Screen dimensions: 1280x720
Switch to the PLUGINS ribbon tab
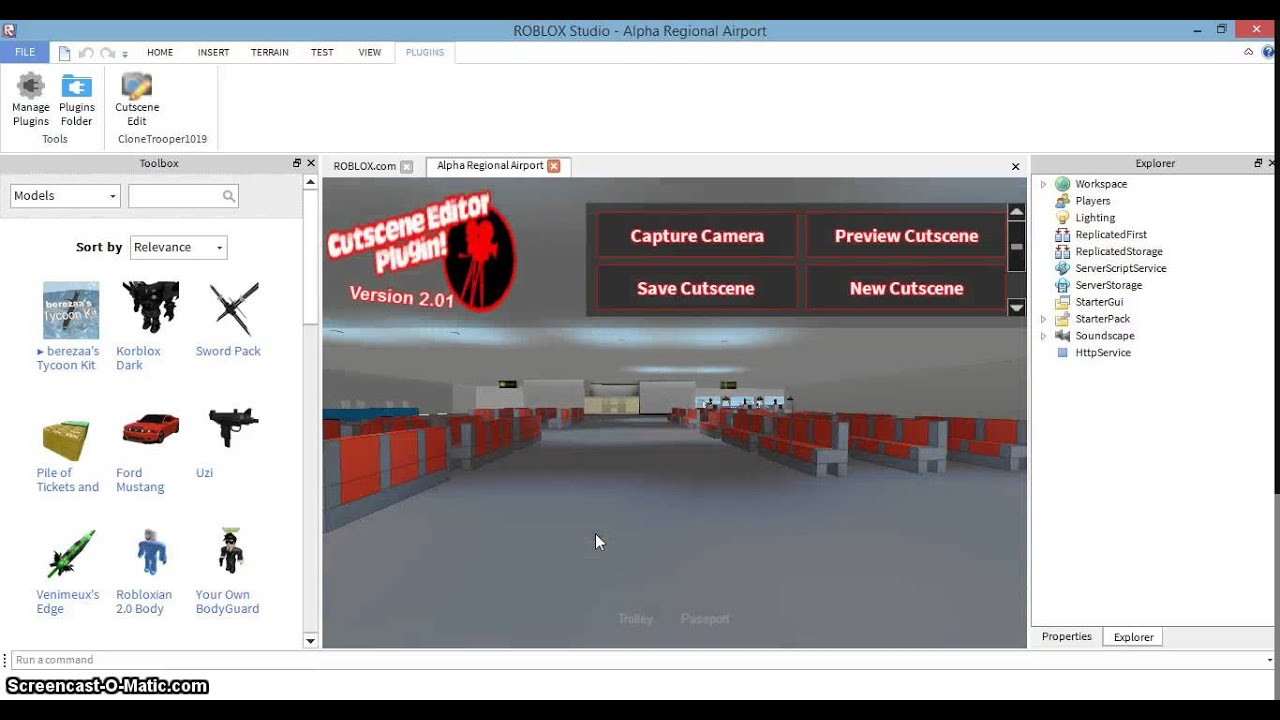(425, 52)
